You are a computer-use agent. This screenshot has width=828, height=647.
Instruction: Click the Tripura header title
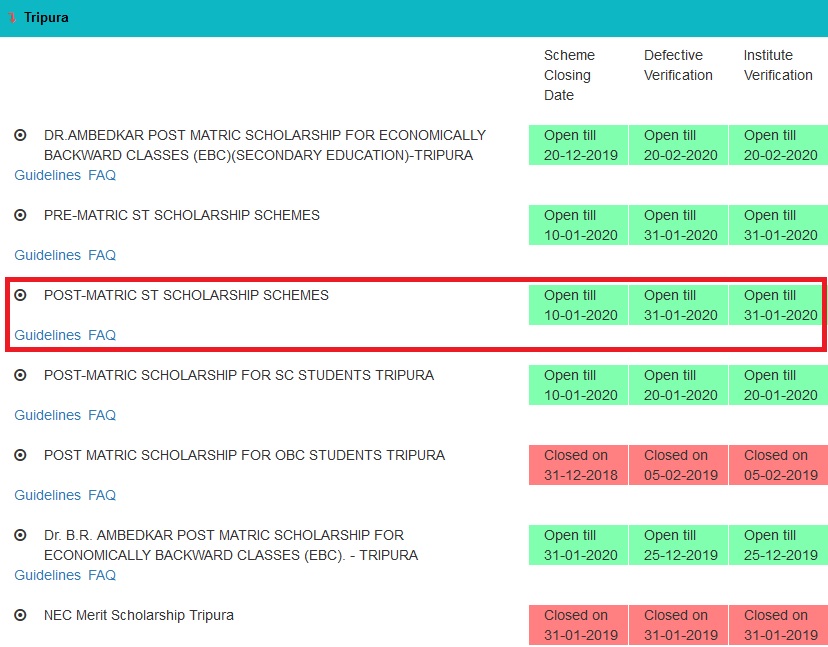click(x=46, y=17)
